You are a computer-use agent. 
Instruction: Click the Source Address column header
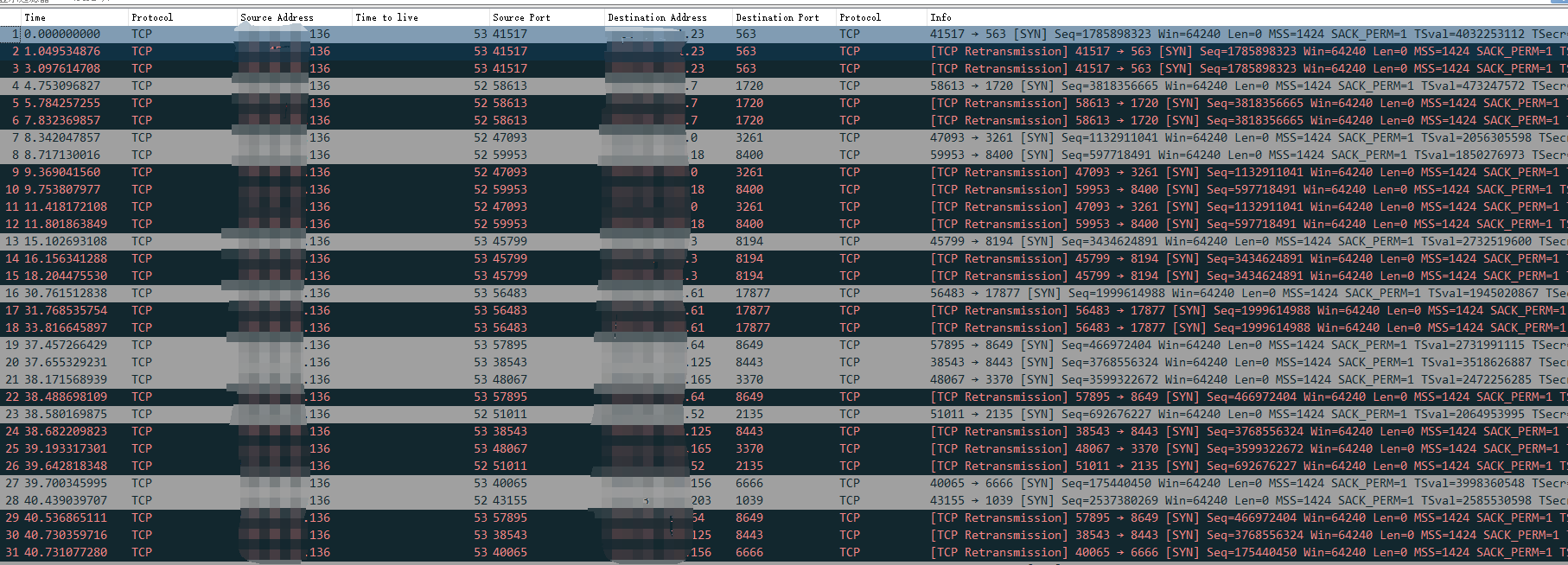pyautogui.click(x=277, y=17)
